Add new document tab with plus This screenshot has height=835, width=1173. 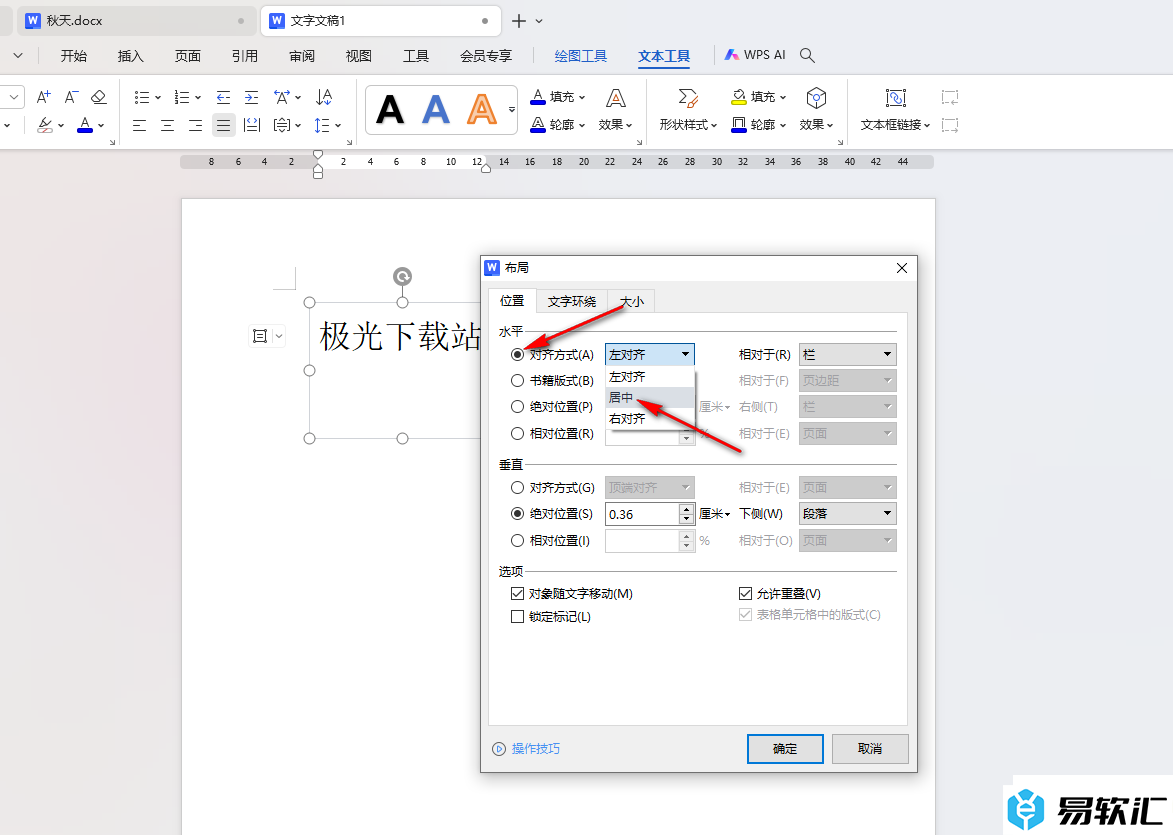[518, 21]
